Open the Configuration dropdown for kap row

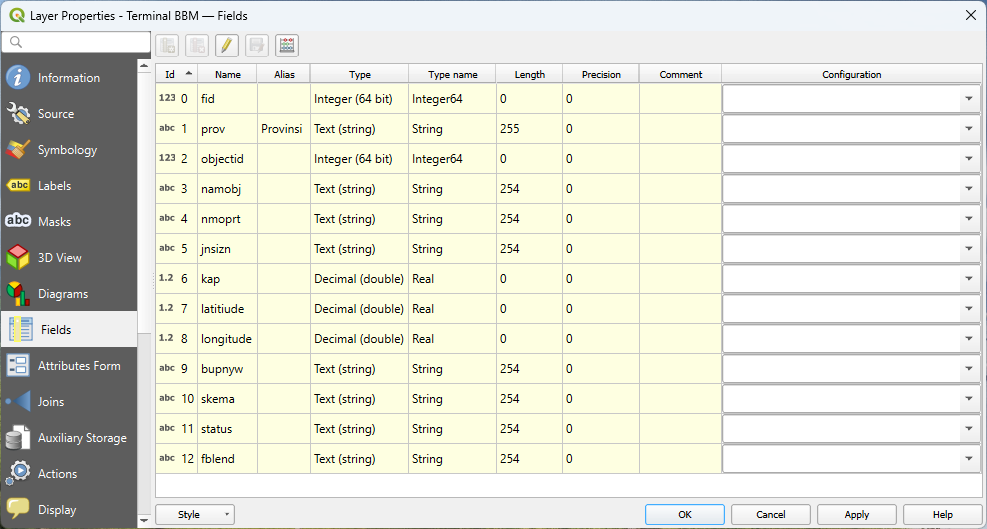[x=968, y=279]
